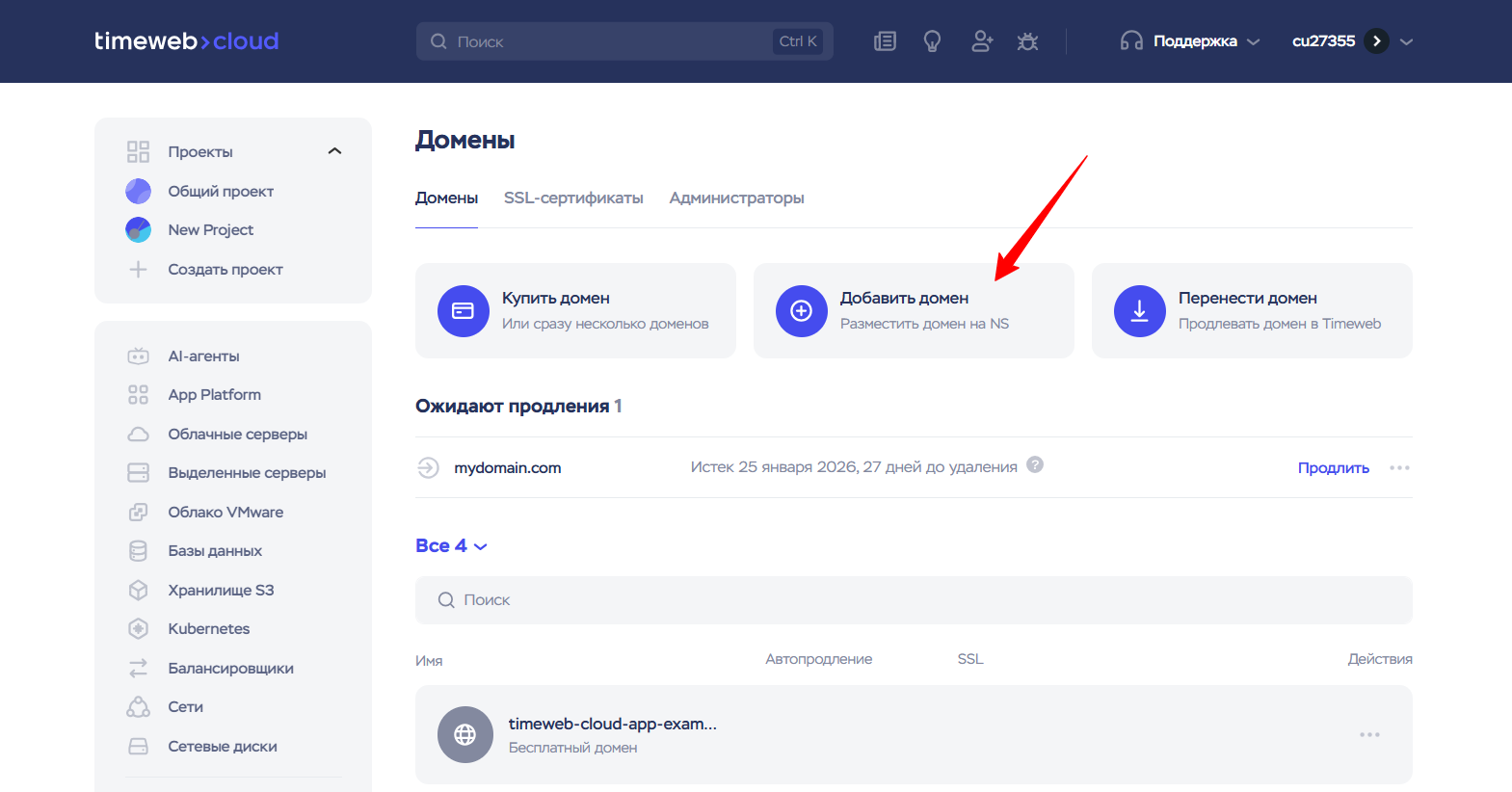Click the Купить домен card
Screen dimensions: 1512x792
(x=575, y=310)
